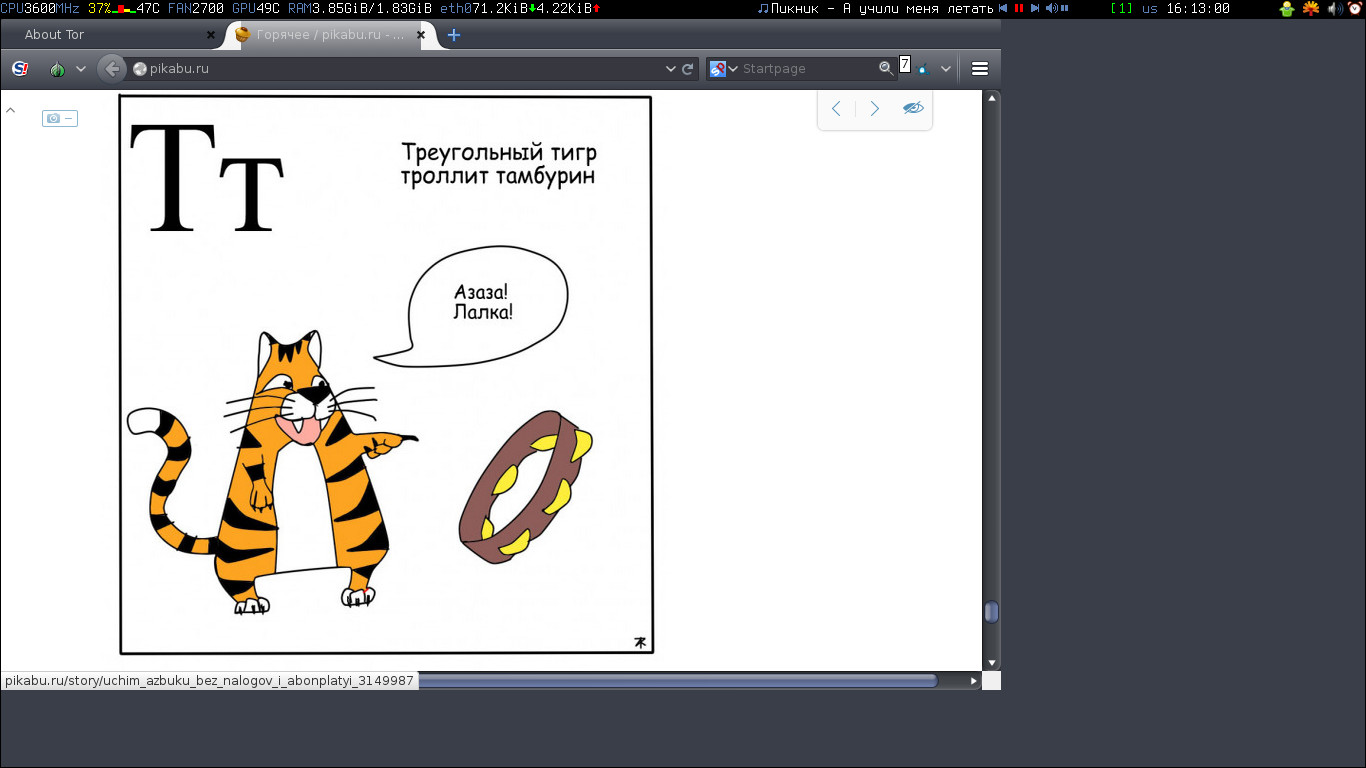Click the globe site identity icon

(140, 69)
